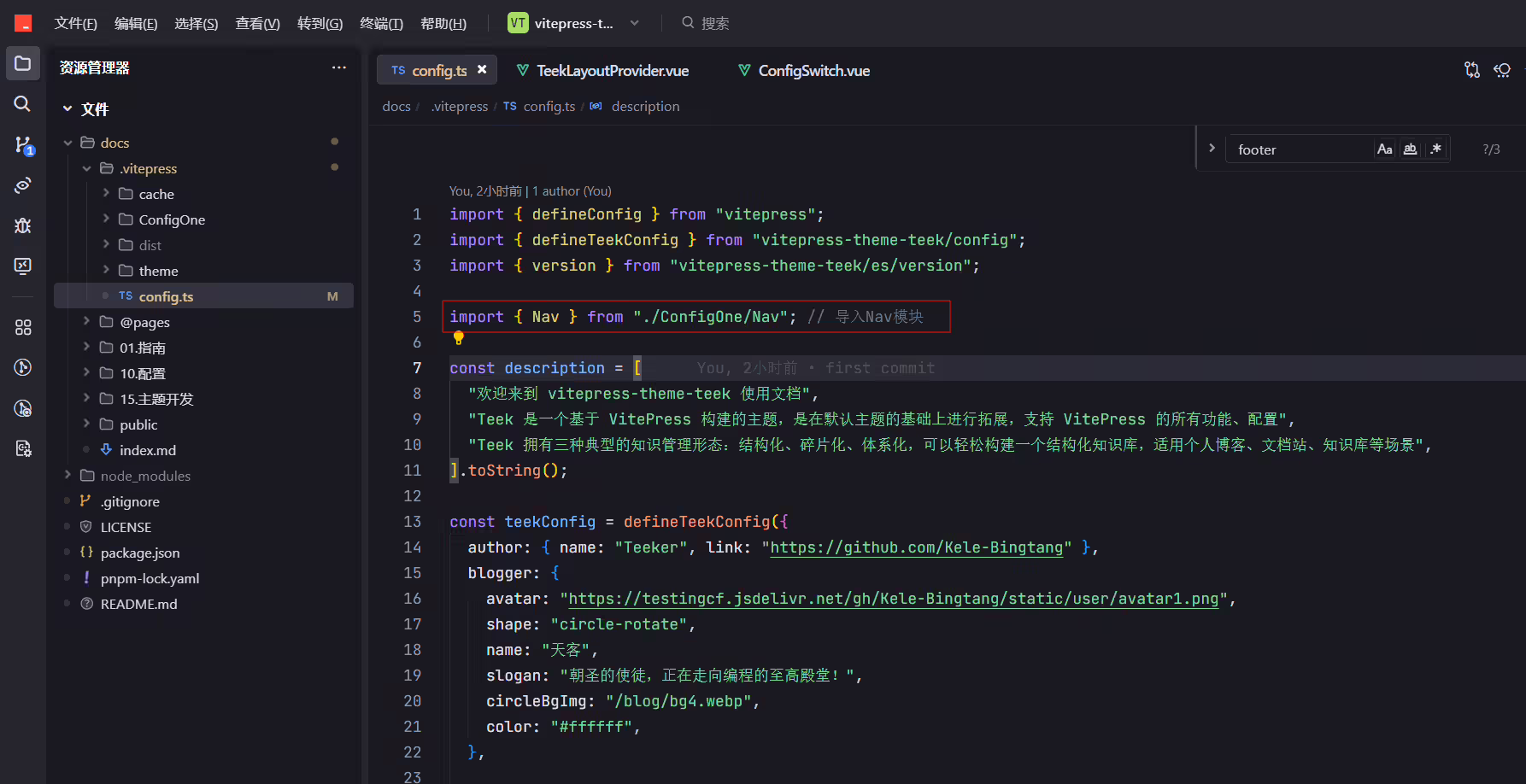Open the Extensions view icon
The image size is (1526, 784).
tap(23, 327)
